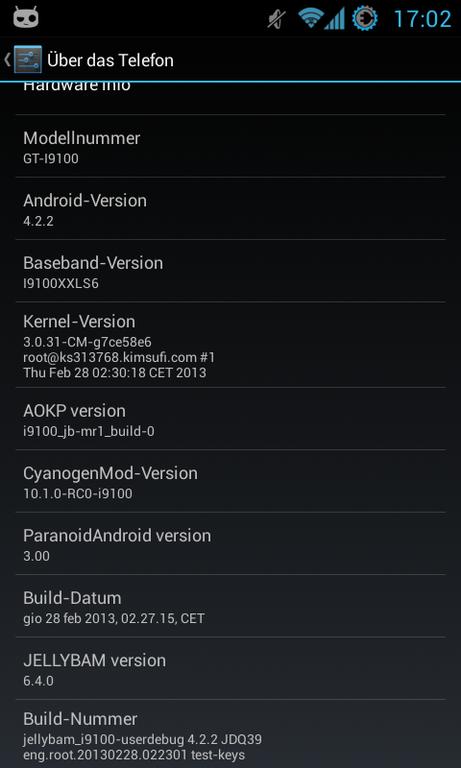Select the Modellnummer GT-I9100 row
Image resolution: width=461 pixels, height=768 pixels.
(x=230, y=146)
